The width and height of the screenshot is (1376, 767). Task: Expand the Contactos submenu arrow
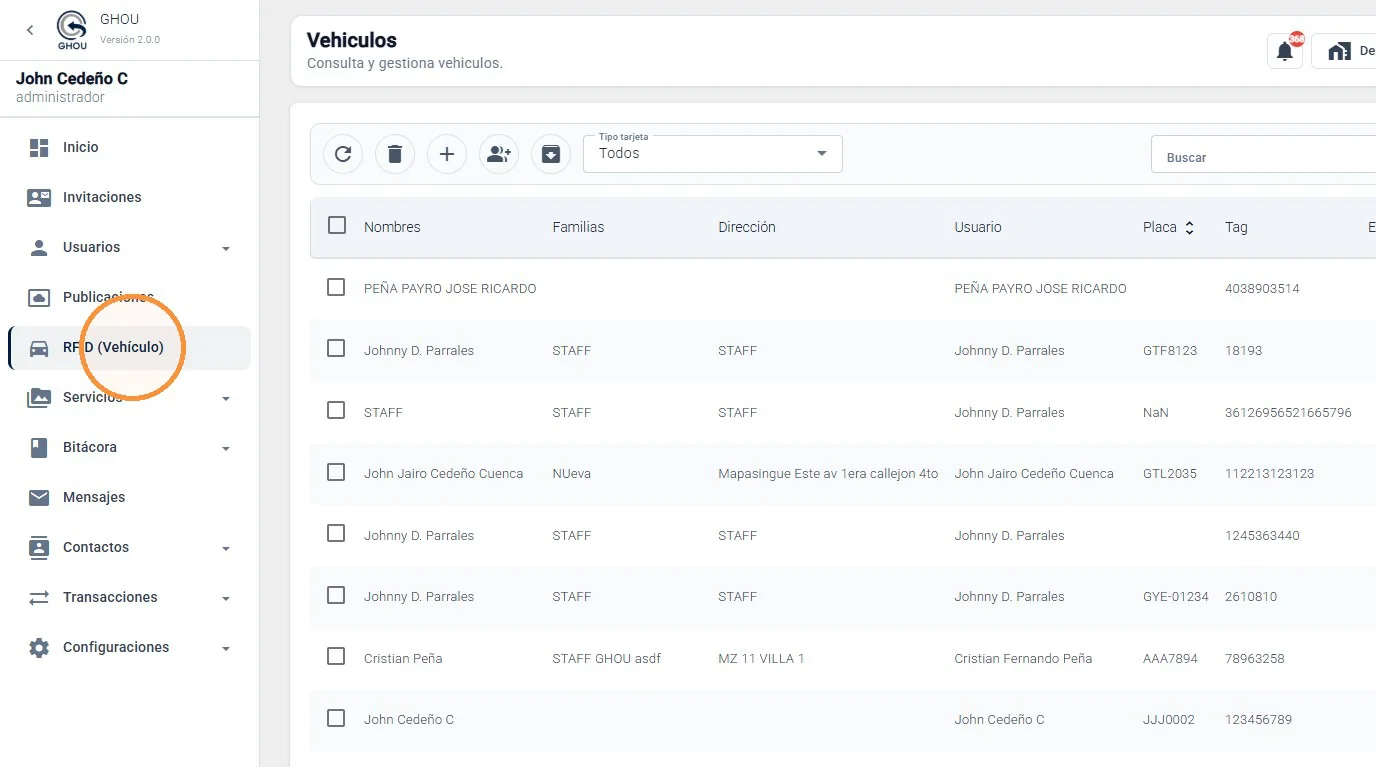[x=226, y=548]
